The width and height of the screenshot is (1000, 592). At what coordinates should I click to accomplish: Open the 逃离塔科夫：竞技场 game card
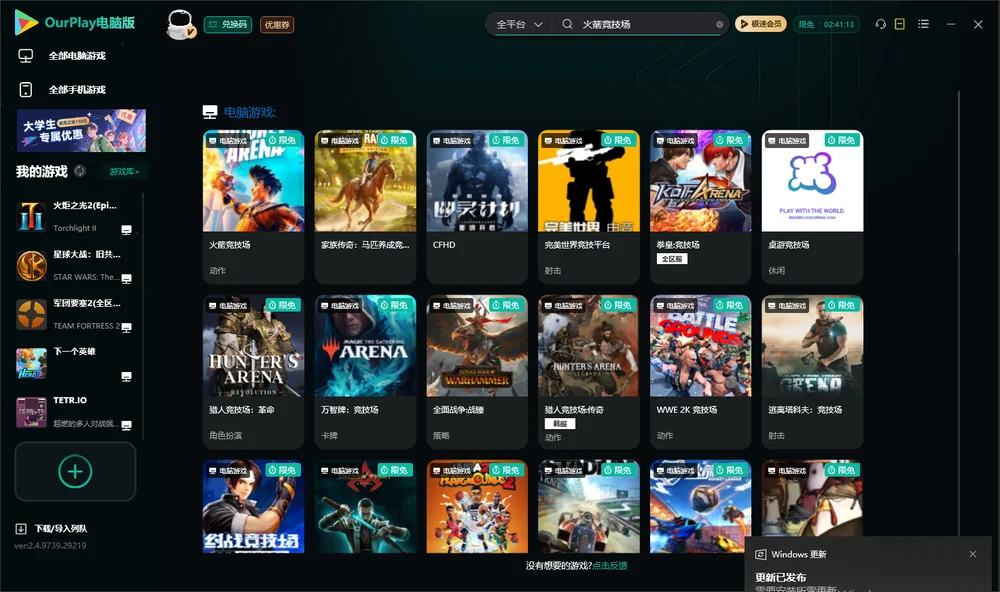pos(812,372)
